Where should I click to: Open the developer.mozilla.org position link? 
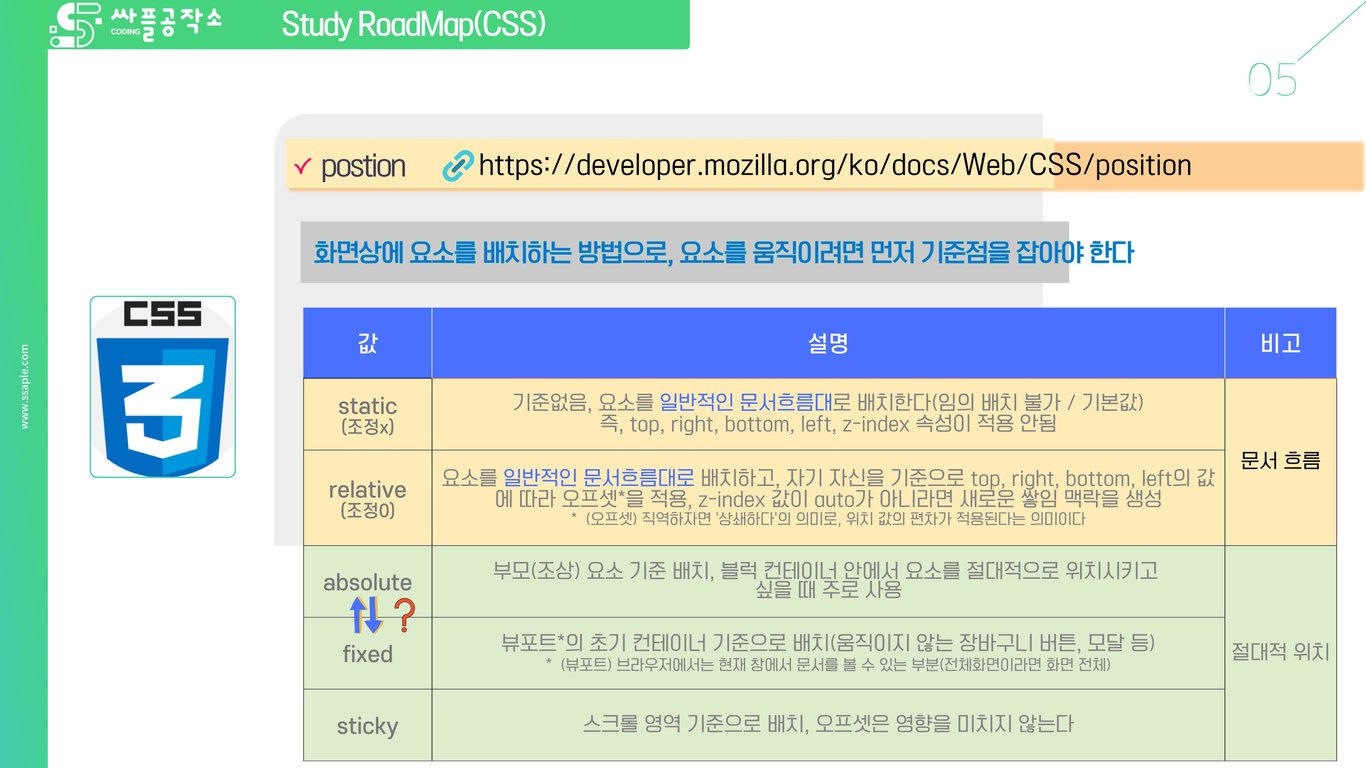pos(830,165)
